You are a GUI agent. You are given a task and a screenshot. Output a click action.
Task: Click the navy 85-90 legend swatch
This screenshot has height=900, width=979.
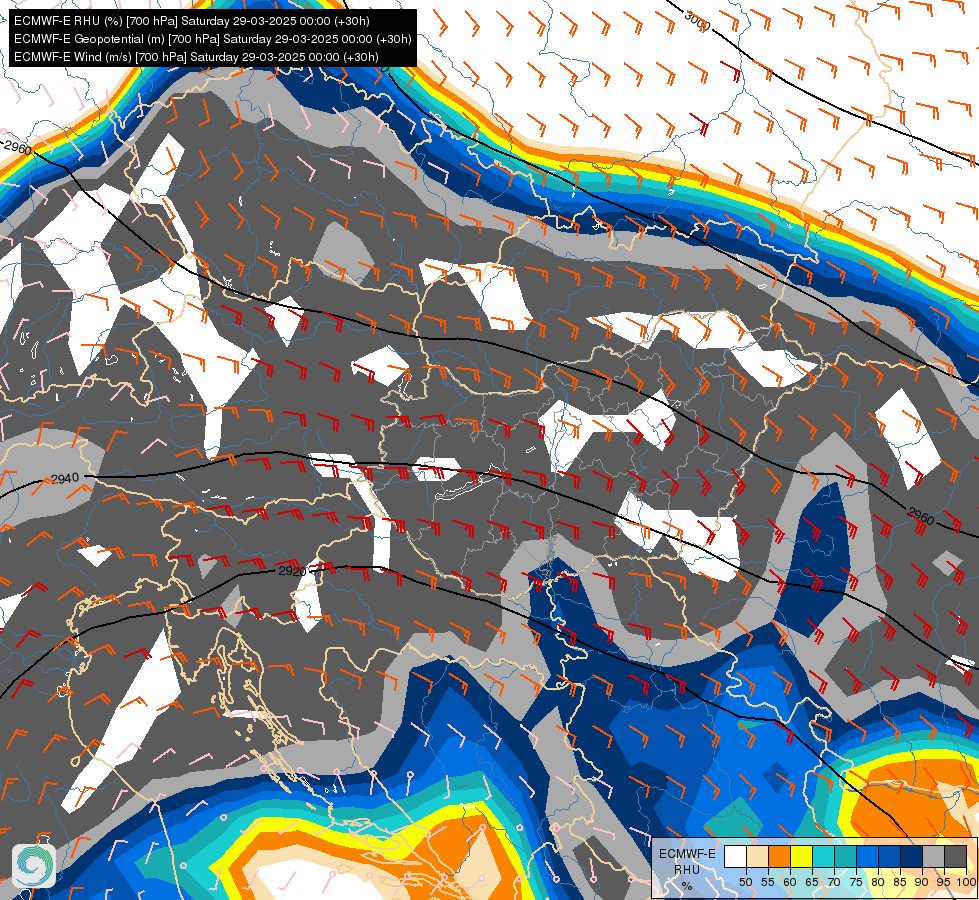pyautogui.click(x=912, y=856)
